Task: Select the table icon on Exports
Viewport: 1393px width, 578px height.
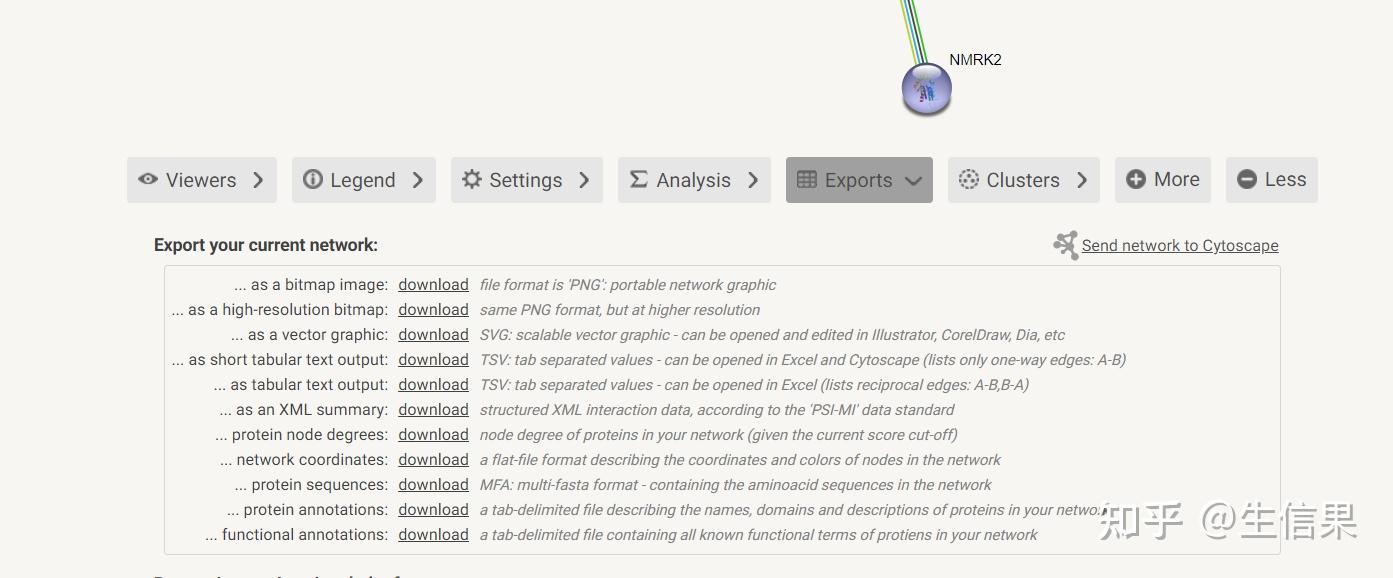Action: tap(806, 180)
